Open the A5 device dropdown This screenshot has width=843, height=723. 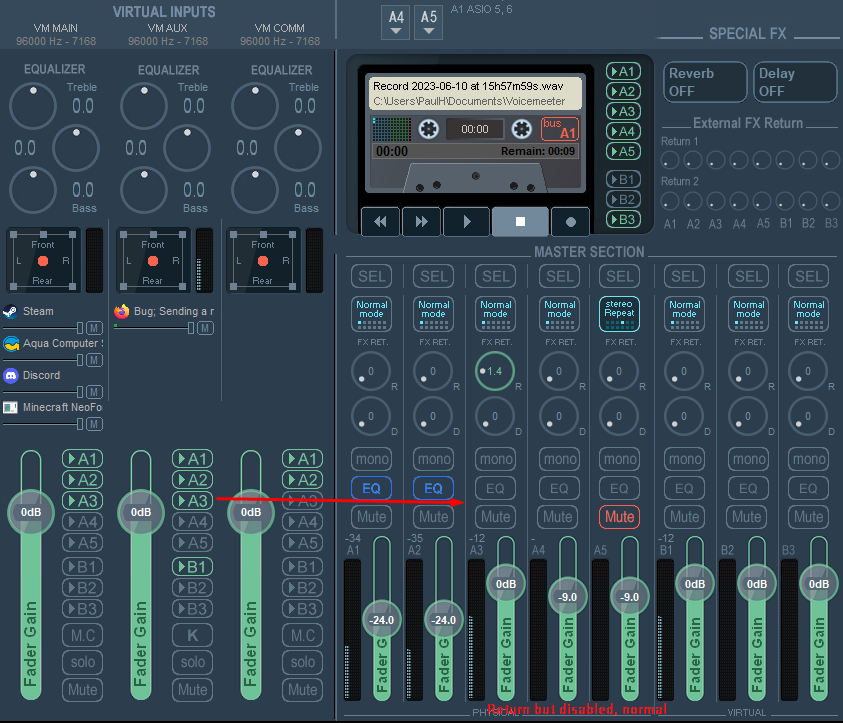point(428,22)
